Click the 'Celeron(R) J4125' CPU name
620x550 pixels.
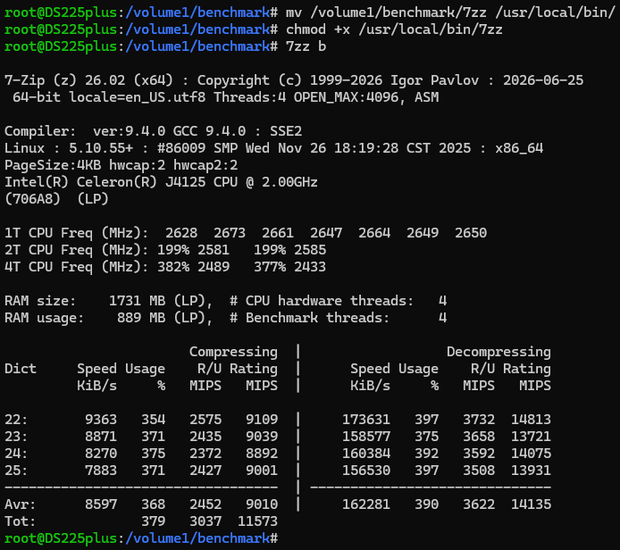pos(141,182)
